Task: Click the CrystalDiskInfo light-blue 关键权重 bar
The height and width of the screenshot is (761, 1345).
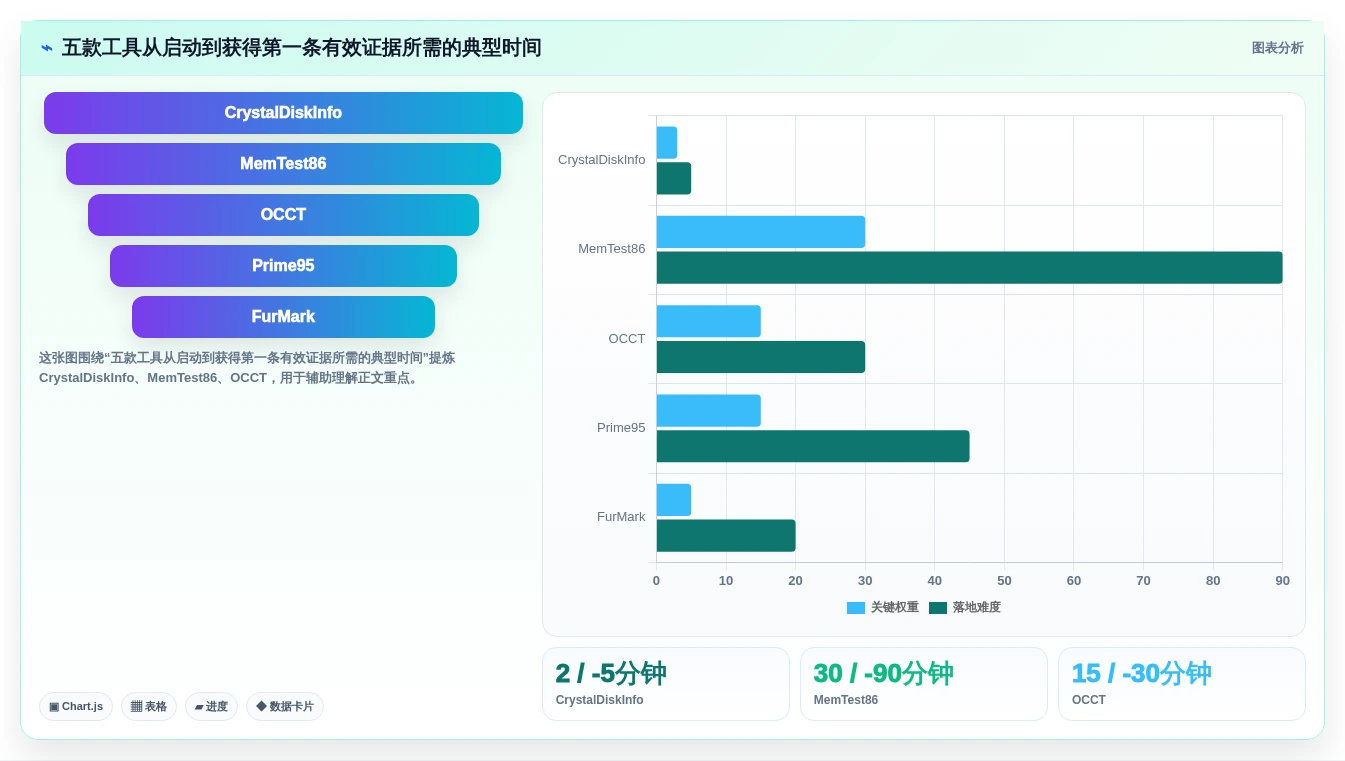Action: pyautogui.click(x=667, y=143)
